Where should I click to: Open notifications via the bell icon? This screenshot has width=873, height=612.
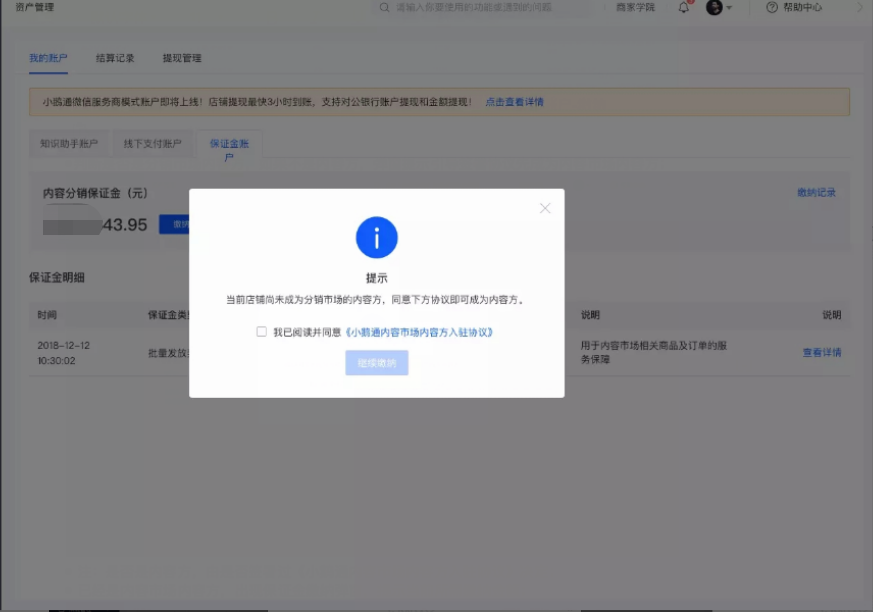[684, 7]
